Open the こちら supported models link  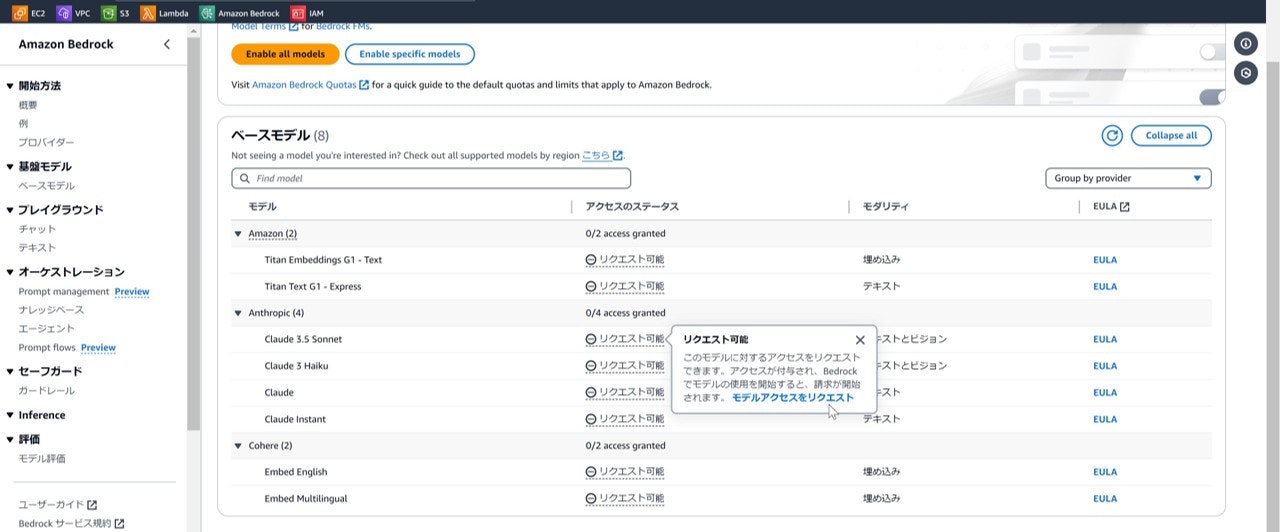click(603, 155)
